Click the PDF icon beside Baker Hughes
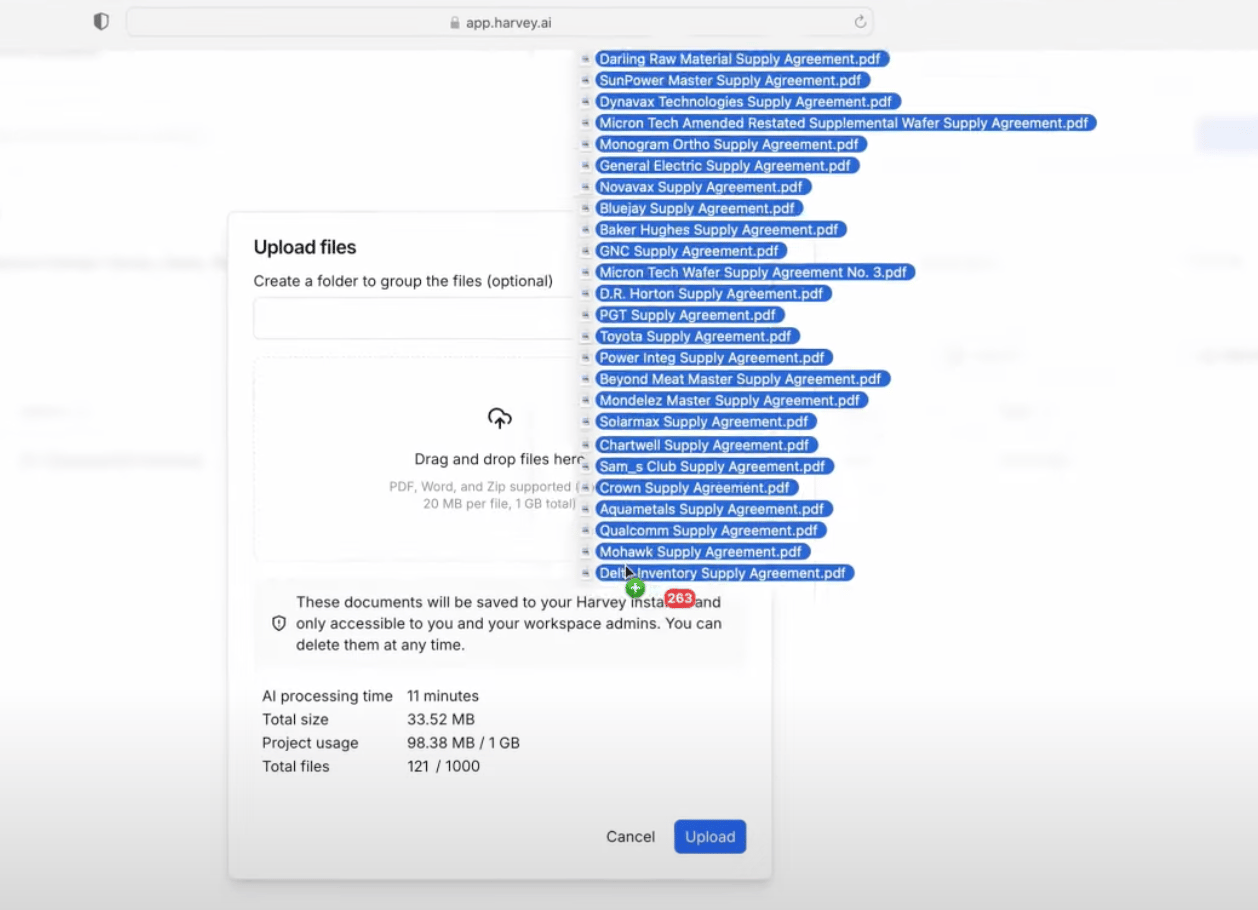The image size is (1258, 910). 586,229
